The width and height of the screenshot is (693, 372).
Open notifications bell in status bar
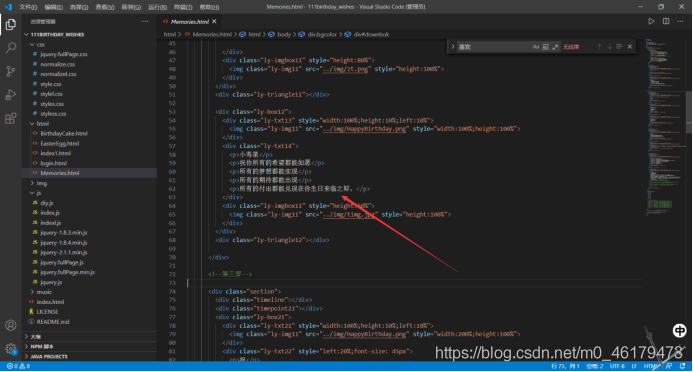[683, 366]
